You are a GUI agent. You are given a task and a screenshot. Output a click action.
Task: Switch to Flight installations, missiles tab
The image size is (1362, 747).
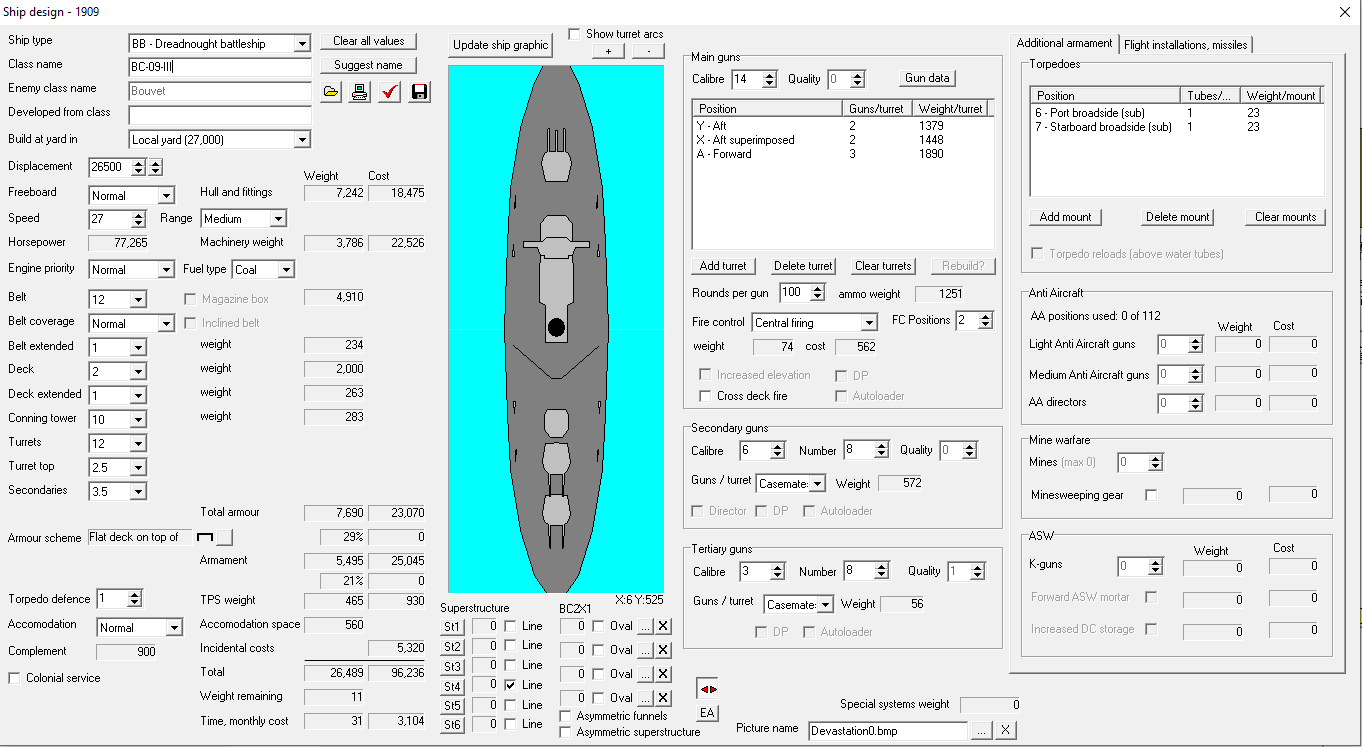1185,44
